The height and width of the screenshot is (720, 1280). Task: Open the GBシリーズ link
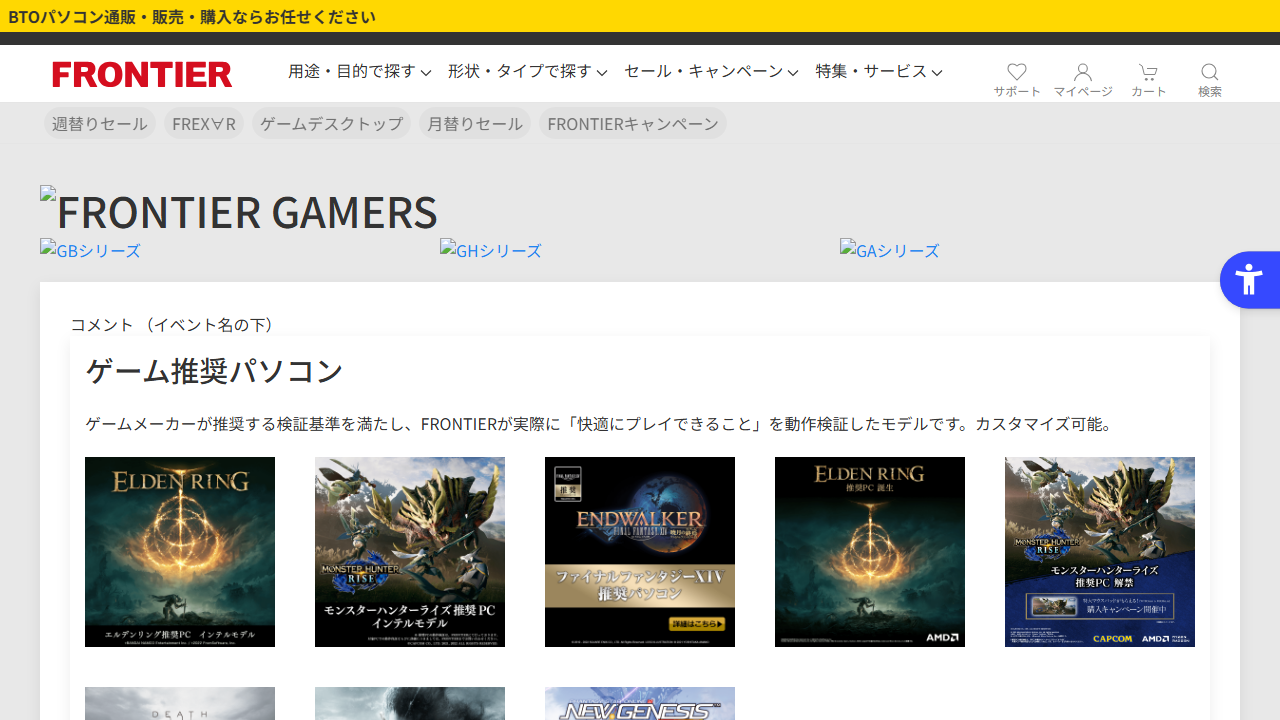(90, 250)
